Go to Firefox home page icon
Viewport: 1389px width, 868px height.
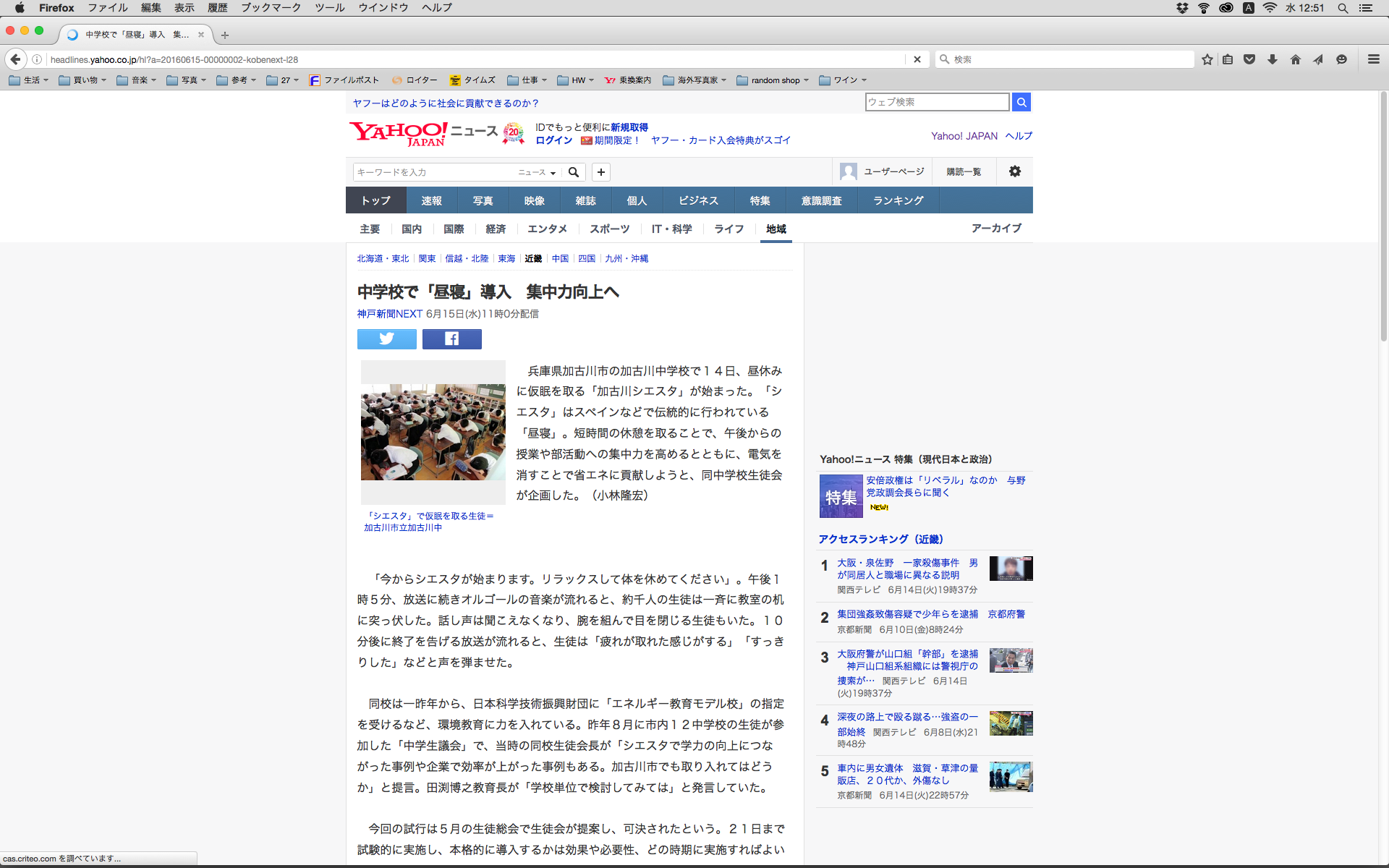pyautogui.click(x=1295, y=59)
